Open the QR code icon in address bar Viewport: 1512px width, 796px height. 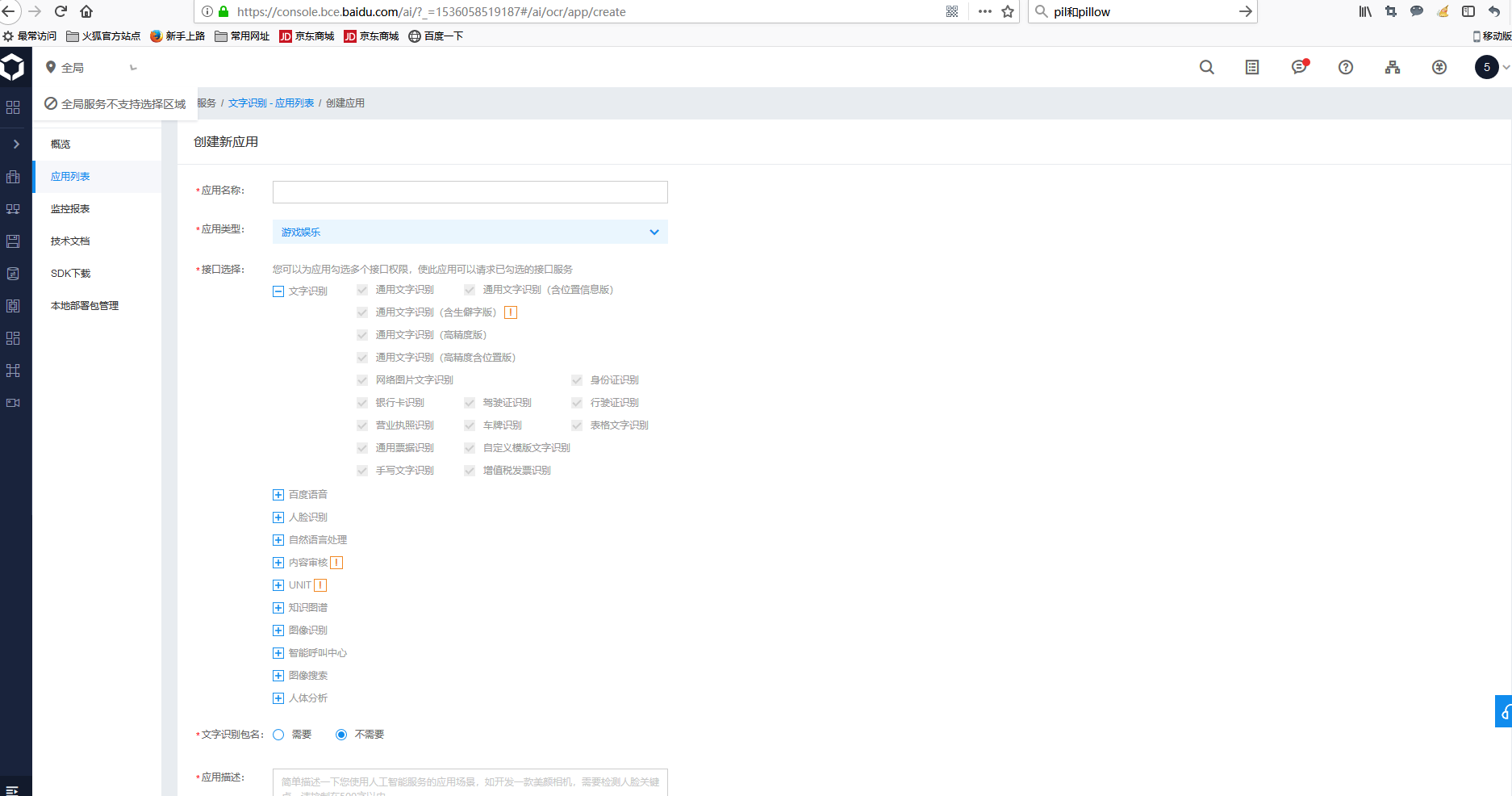tap(952, 11)
